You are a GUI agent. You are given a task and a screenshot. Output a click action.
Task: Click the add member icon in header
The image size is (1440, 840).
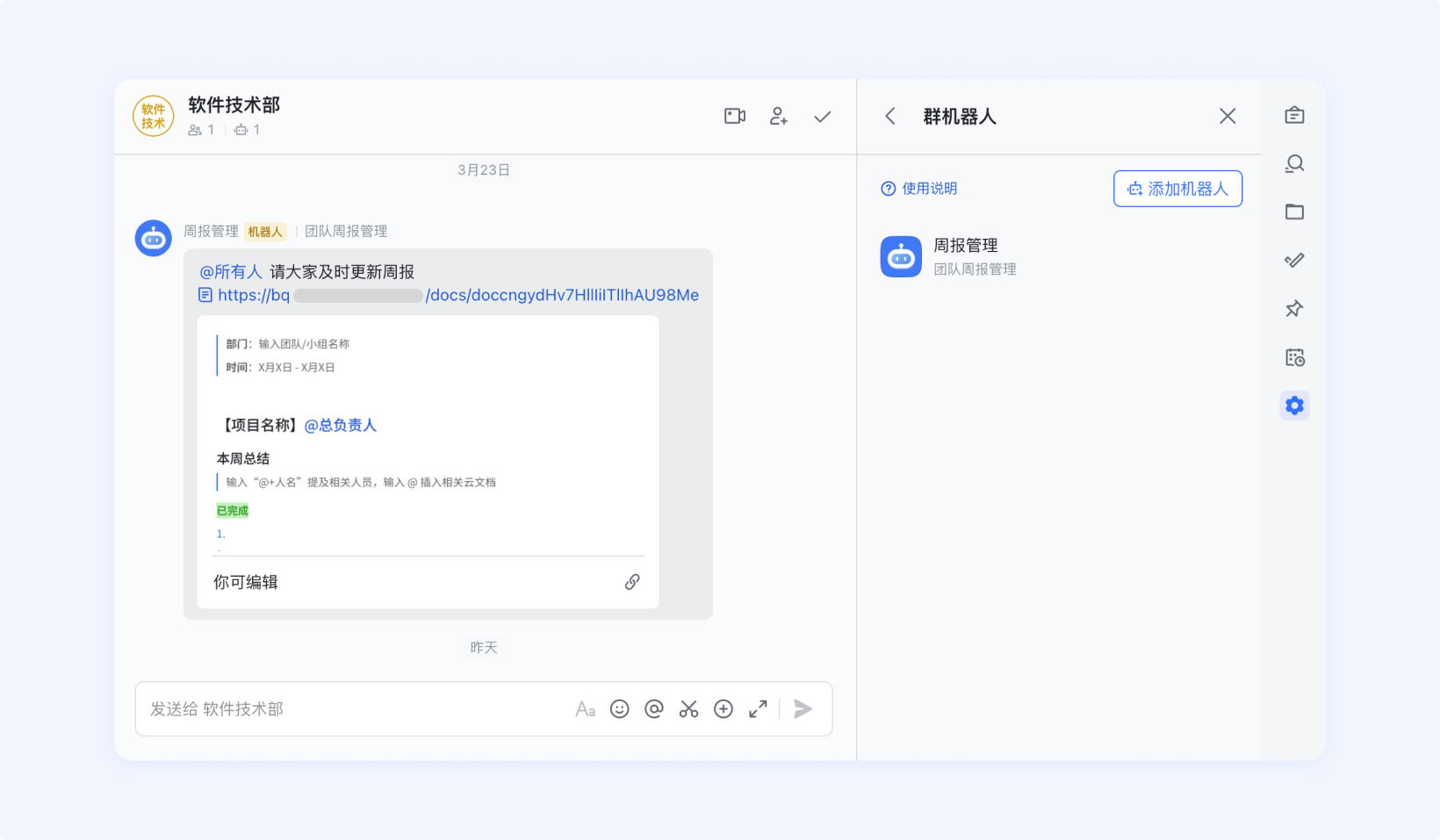(x=778, y=115)
